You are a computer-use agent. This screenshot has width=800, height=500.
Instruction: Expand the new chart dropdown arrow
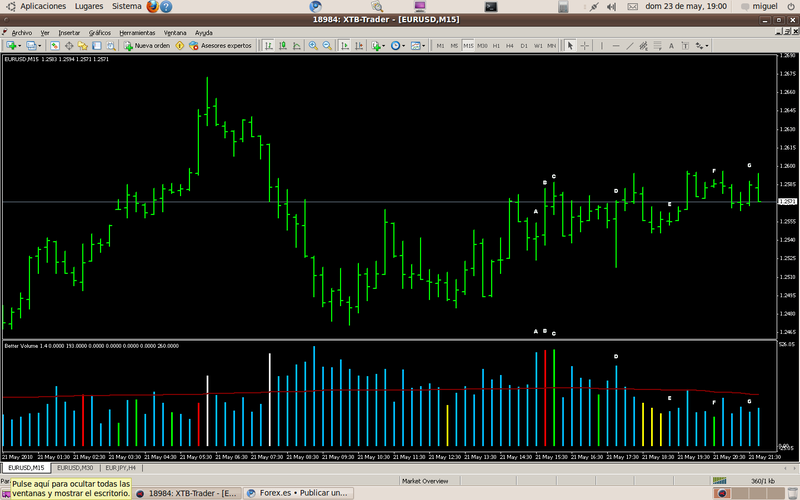point(19,45)
